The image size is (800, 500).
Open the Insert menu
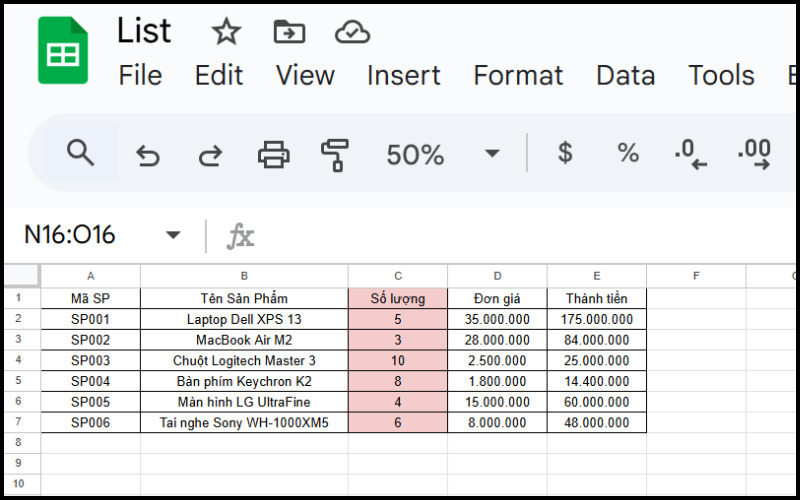point(403,75)
